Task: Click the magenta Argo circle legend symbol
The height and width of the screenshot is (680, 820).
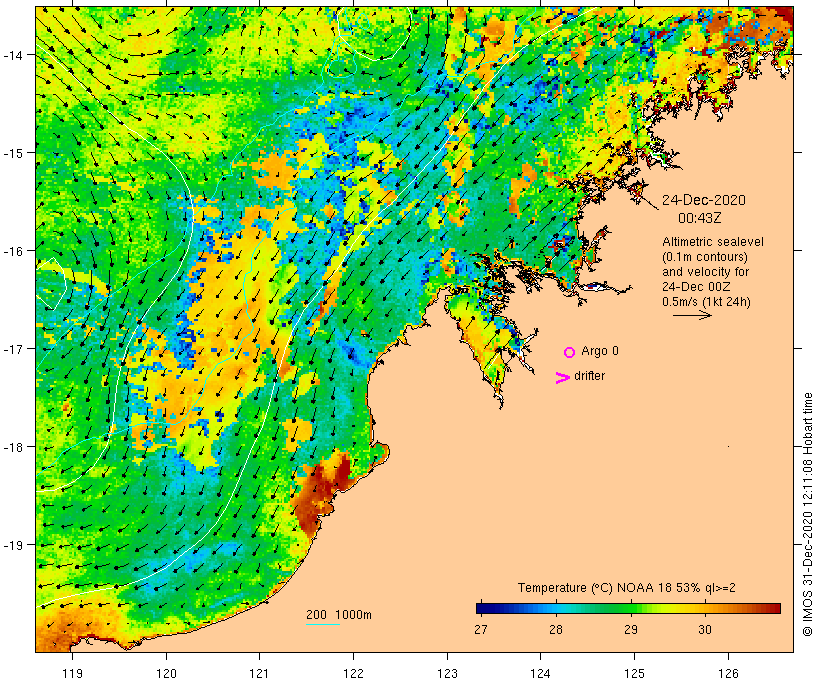Action: pos(570,352)
